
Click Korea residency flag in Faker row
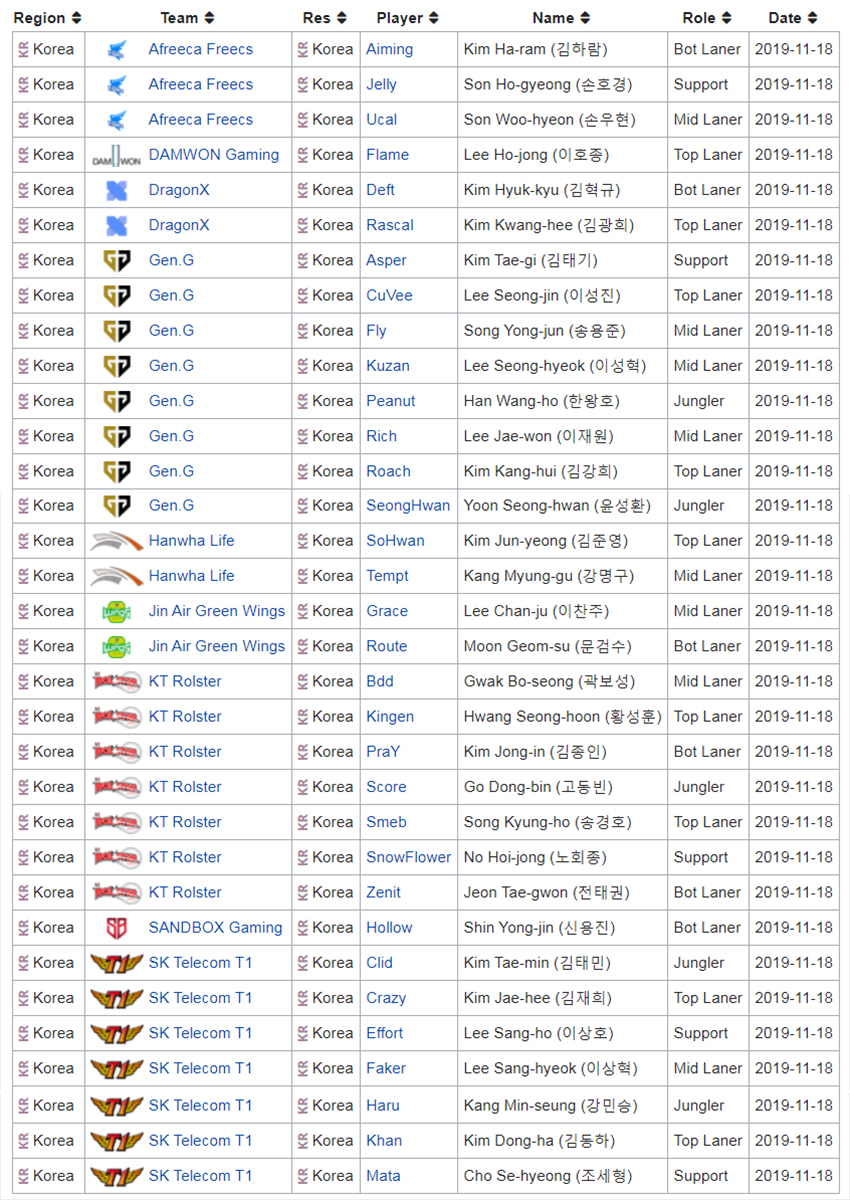[x=303, y=1068]
